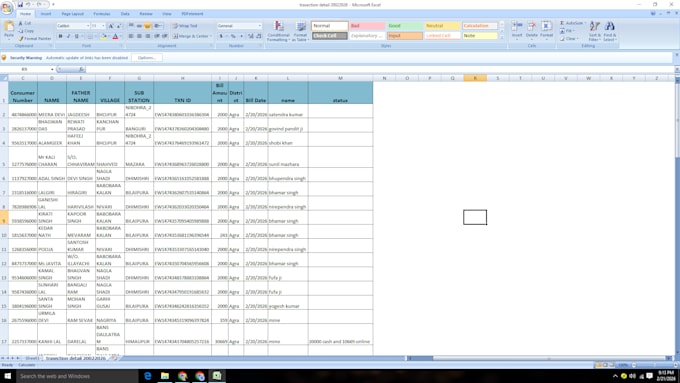
Task: Switch to the Page Layout ribbon tab
Action: point(72,14)
